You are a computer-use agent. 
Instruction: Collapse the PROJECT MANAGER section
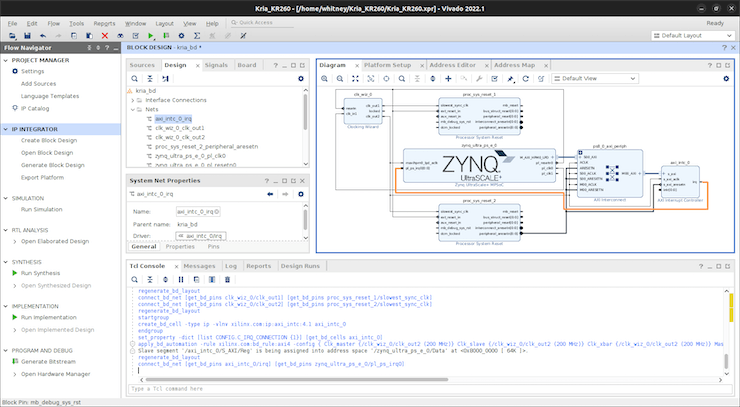coord(7,60)
